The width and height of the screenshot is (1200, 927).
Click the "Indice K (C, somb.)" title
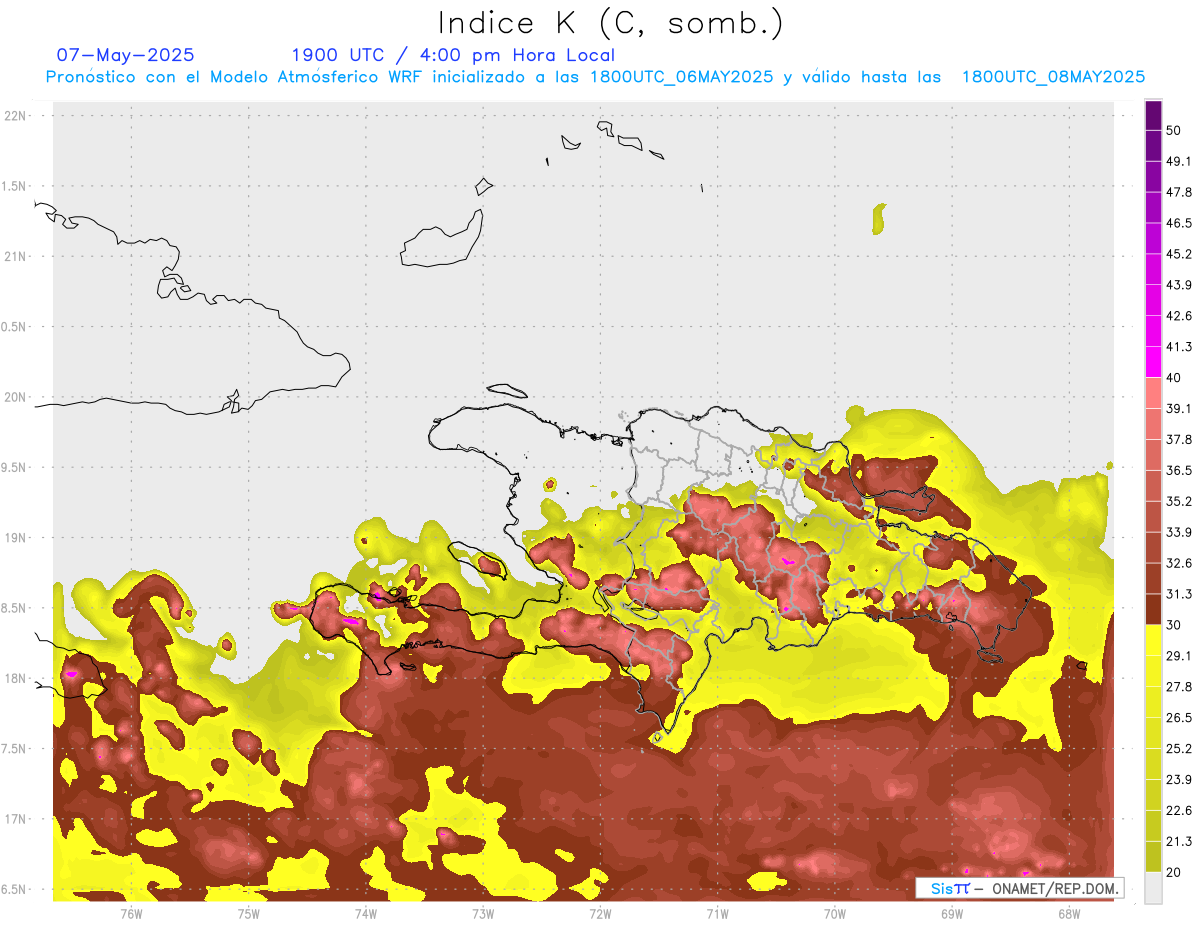point(610,23)
